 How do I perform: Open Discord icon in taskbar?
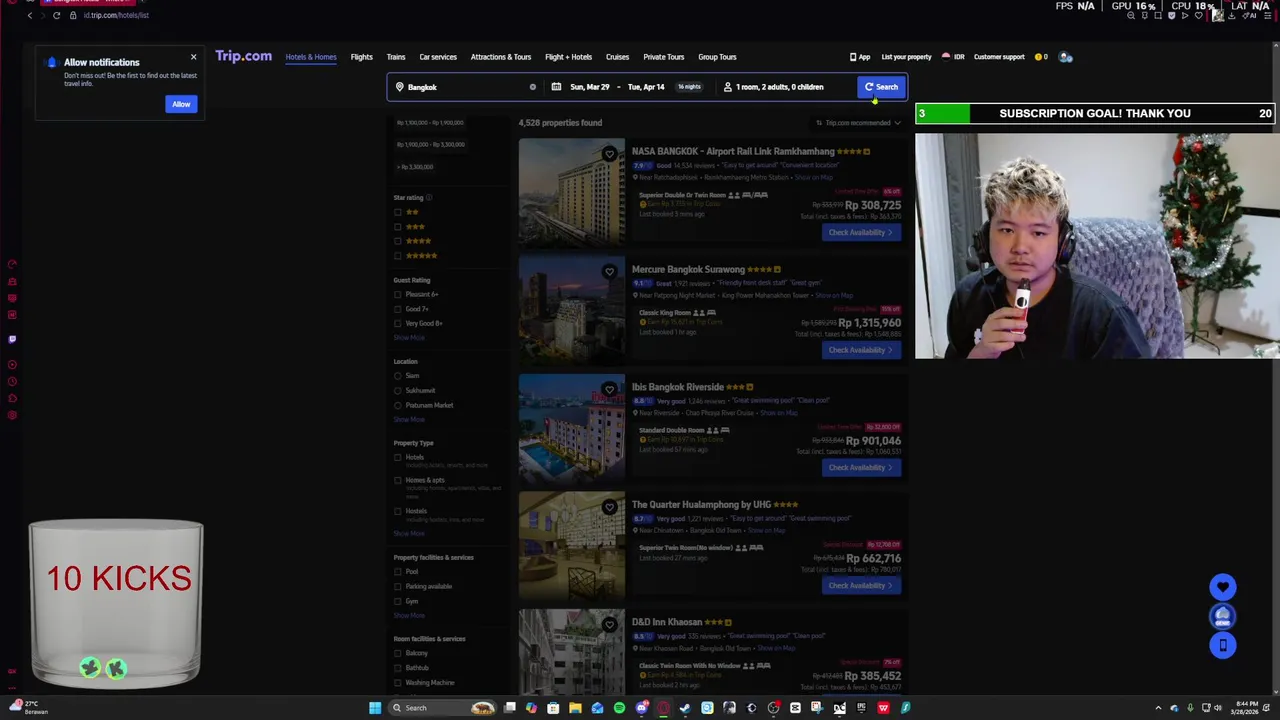(x=642, y=708)
